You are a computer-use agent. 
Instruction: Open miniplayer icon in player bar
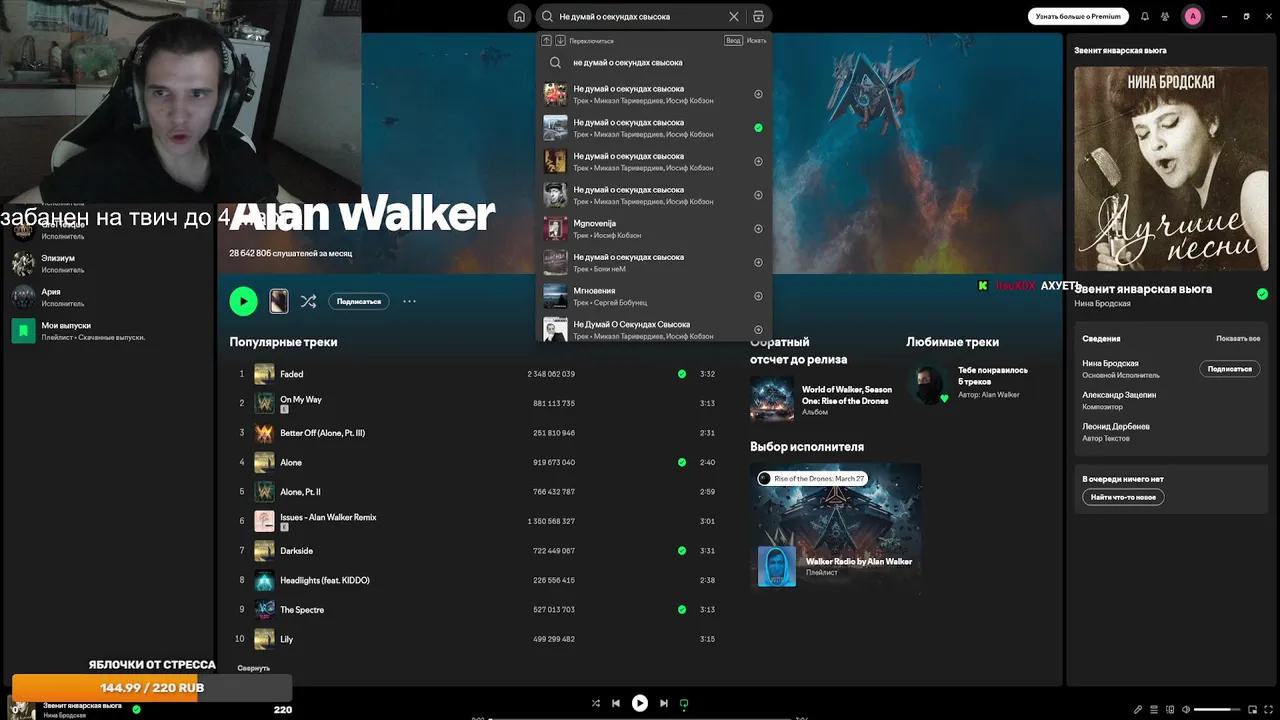pos(1252,710)
